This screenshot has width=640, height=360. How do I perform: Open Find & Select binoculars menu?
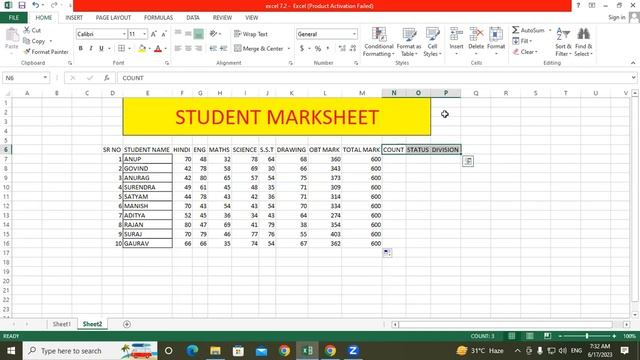[x=583, y=42]
